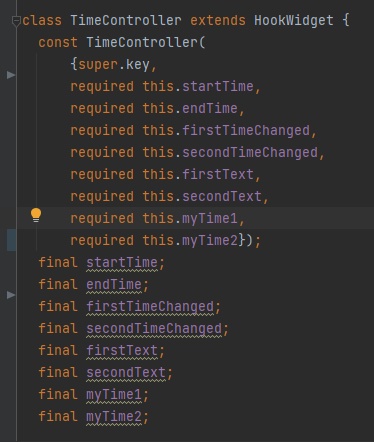Click the gutter arrow beside endTime field
374x442 pixels.
pyautogui.click(x=11, y=295)
